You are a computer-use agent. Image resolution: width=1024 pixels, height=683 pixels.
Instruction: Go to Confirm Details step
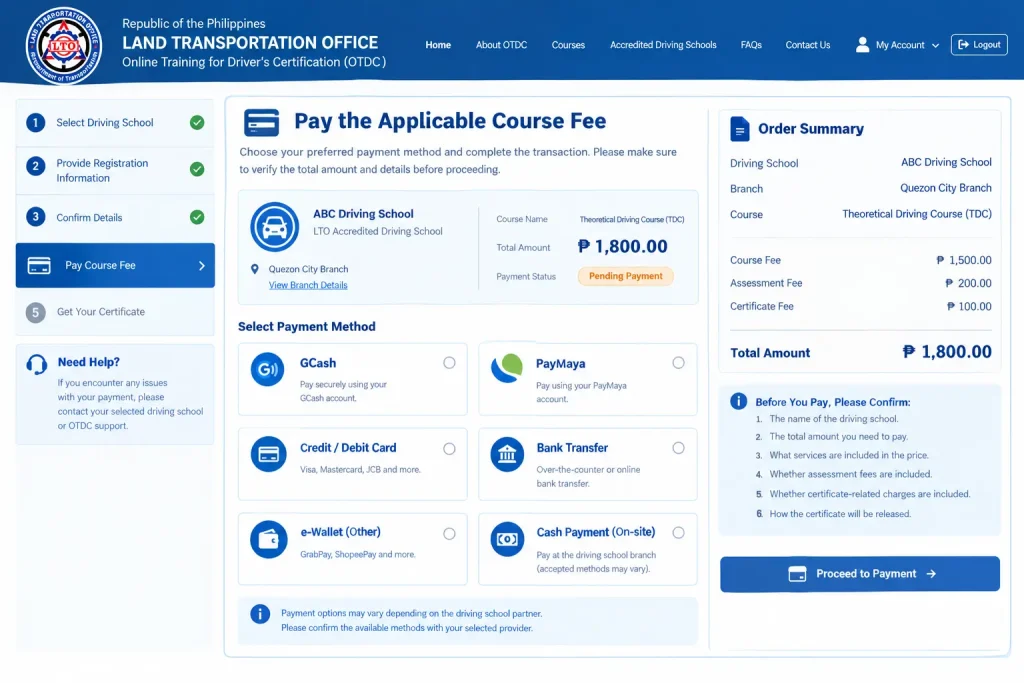pos(115,217)
